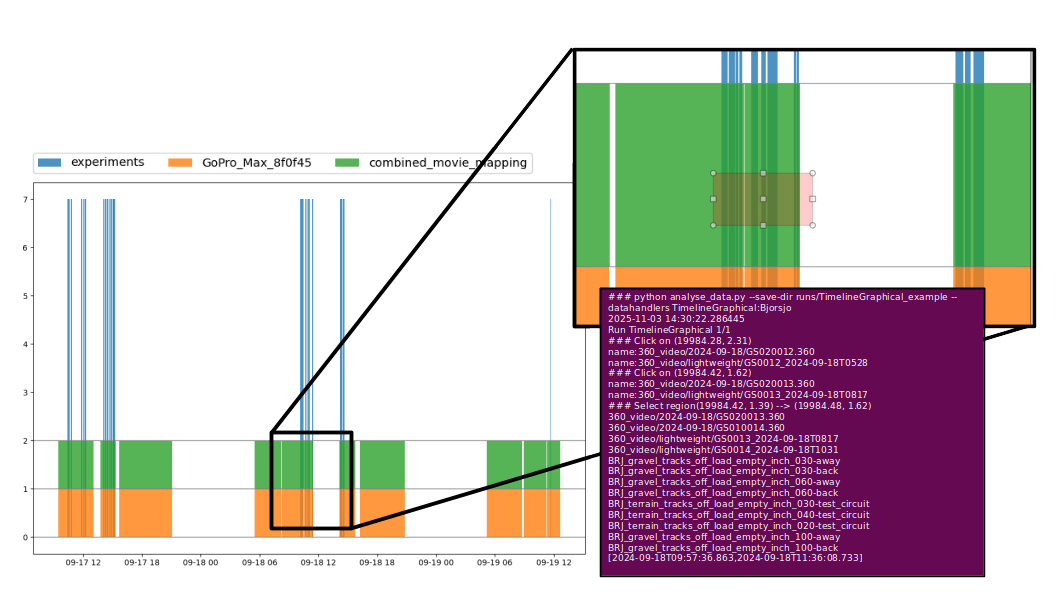Click the '09-18 18' x-axis tick label

click(x=377, y=563)
